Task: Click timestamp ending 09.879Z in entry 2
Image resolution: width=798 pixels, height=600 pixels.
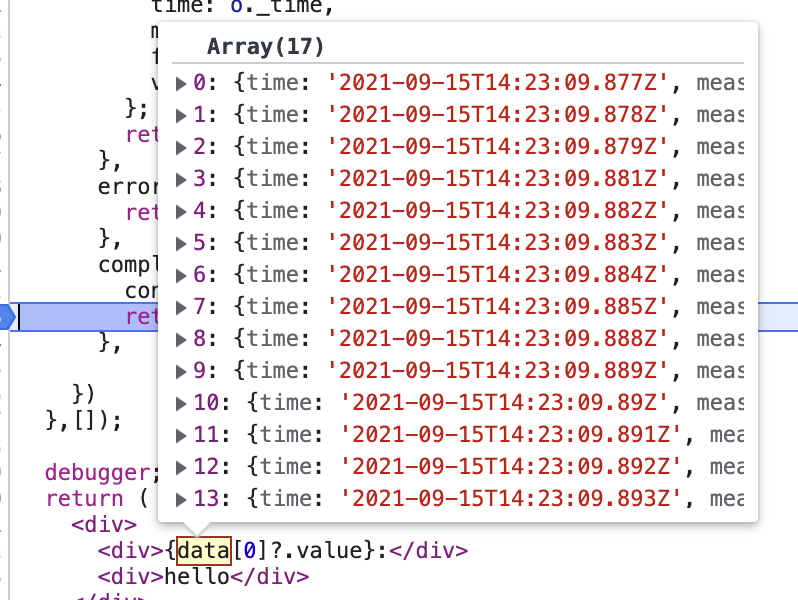Action: pyautogui.click(x=498, y=147)
